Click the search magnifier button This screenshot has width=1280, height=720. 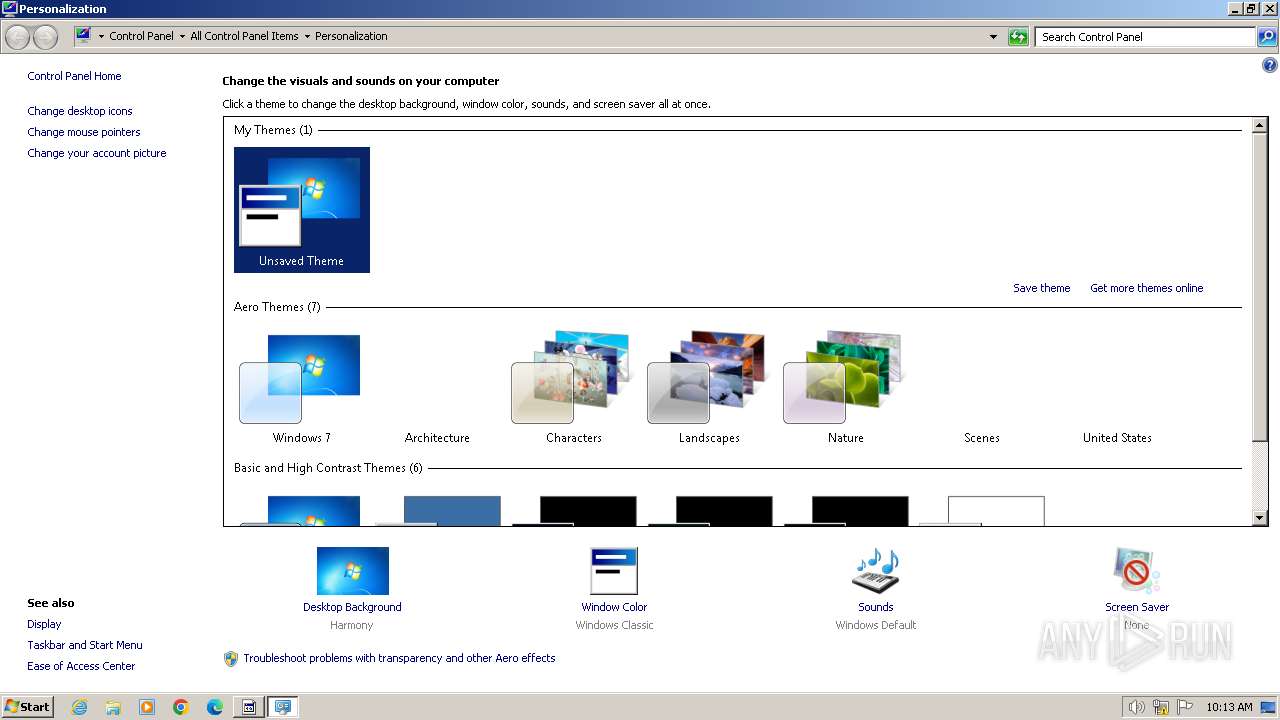click(1267, 37)
